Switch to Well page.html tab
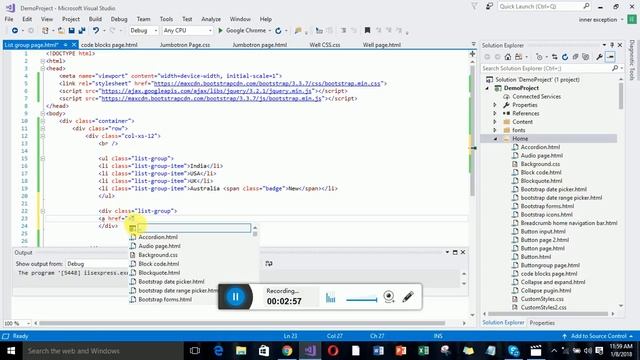This screenshot has width=640, height=360. [x=382, y=45]
